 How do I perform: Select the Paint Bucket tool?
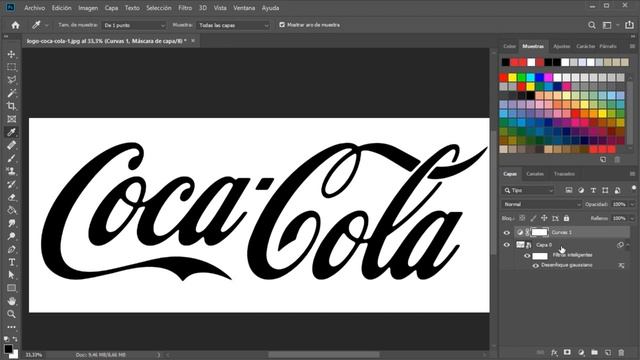tap(11, 211)
